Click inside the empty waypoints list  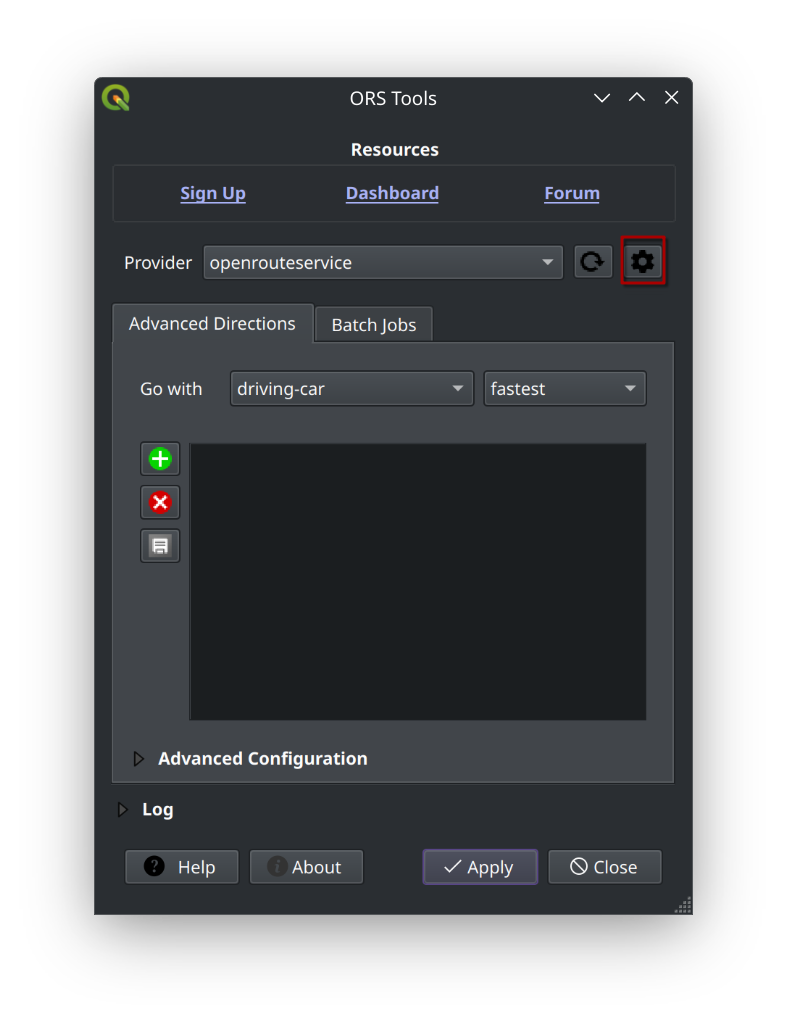pyautogui.click(x=418, y=582)
